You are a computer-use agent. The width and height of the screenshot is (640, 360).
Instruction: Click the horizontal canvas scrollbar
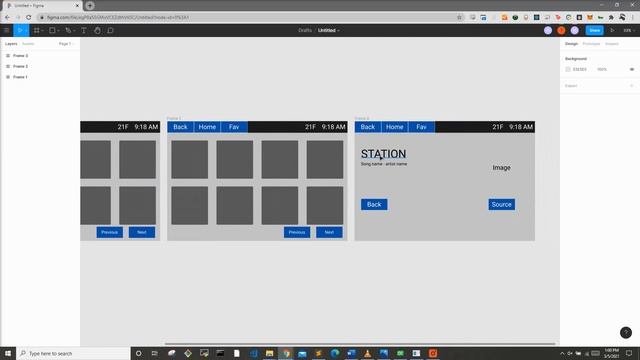[x=360, y=344]
